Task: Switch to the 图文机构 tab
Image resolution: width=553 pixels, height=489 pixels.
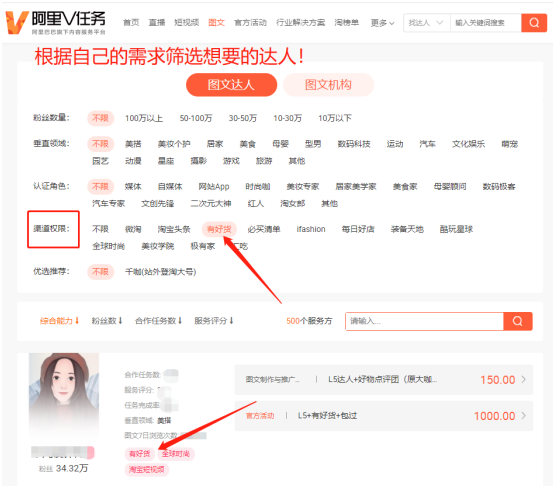Action: [328, 85]
